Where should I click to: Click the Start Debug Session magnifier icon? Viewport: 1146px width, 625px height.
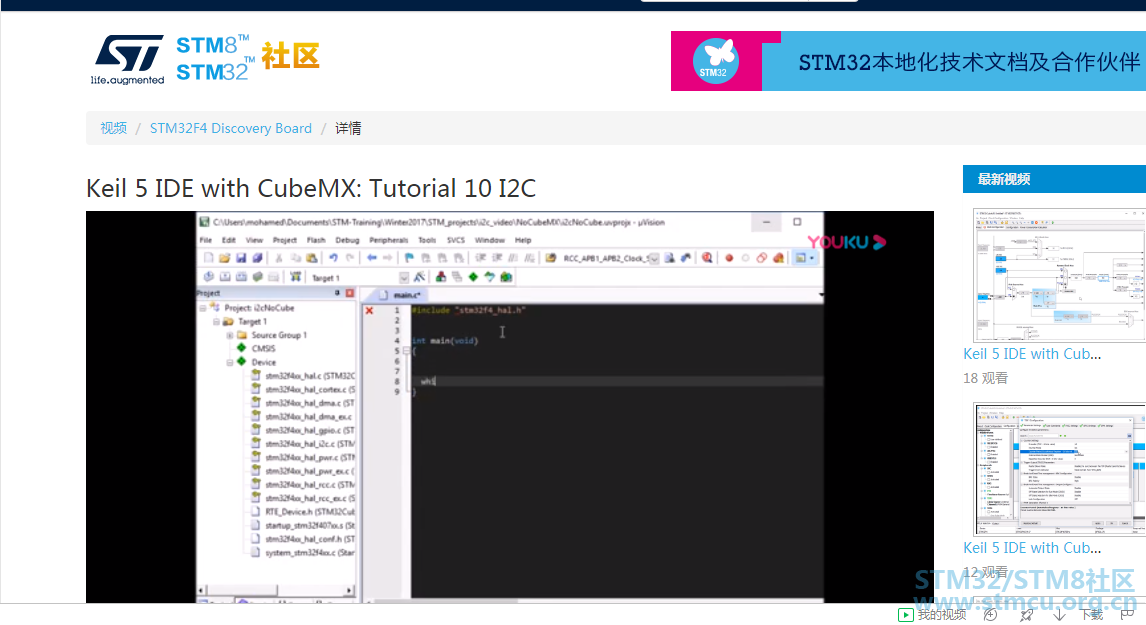click(x=707, y=258)
